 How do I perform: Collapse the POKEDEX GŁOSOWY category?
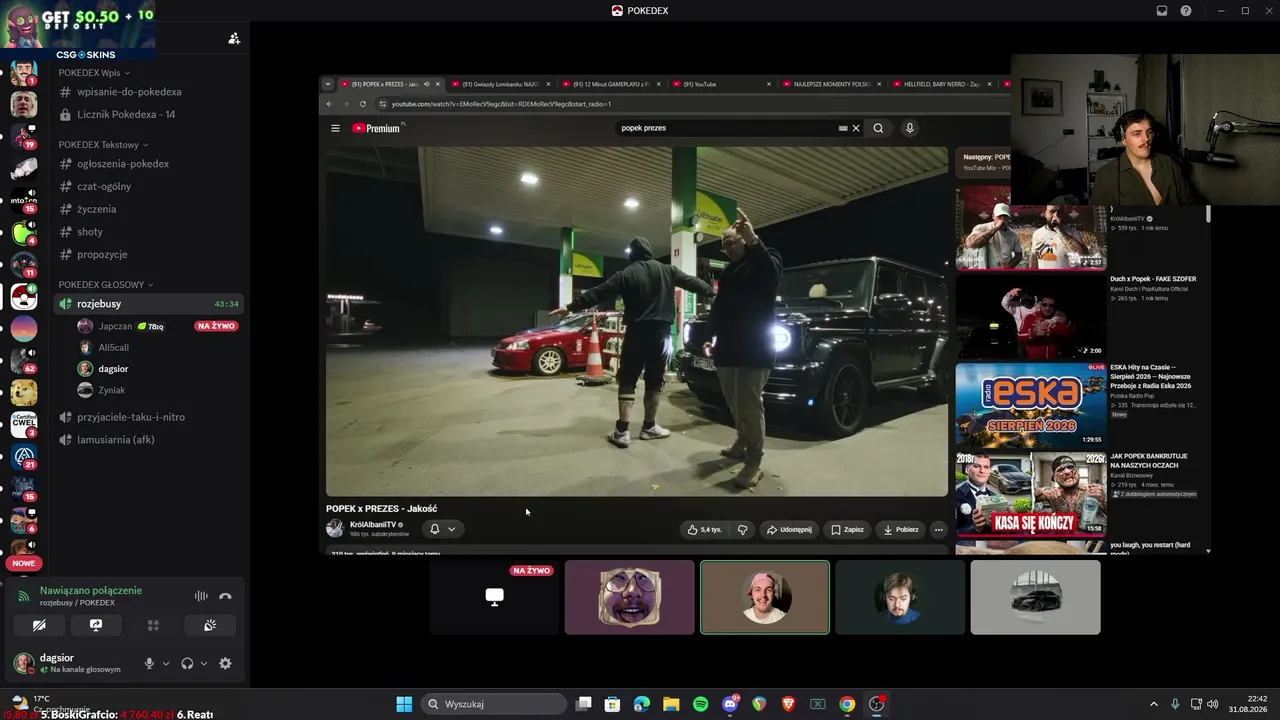[106, 285]
